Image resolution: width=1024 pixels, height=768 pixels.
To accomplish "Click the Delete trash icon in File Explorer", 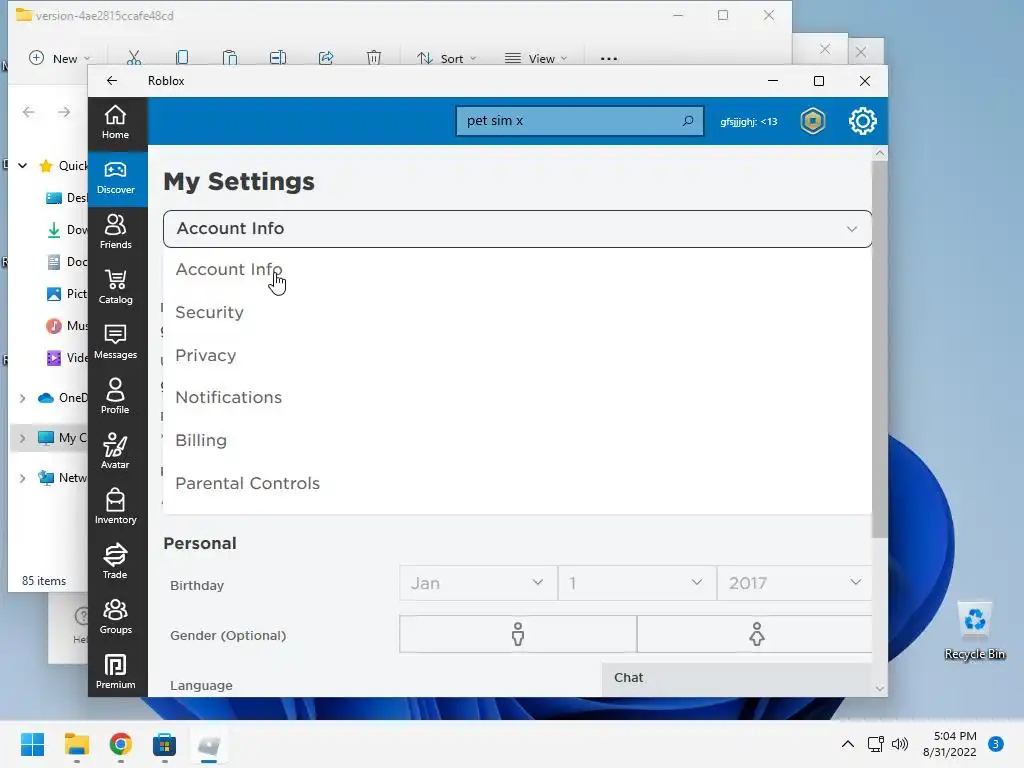I will pos(374,58).
